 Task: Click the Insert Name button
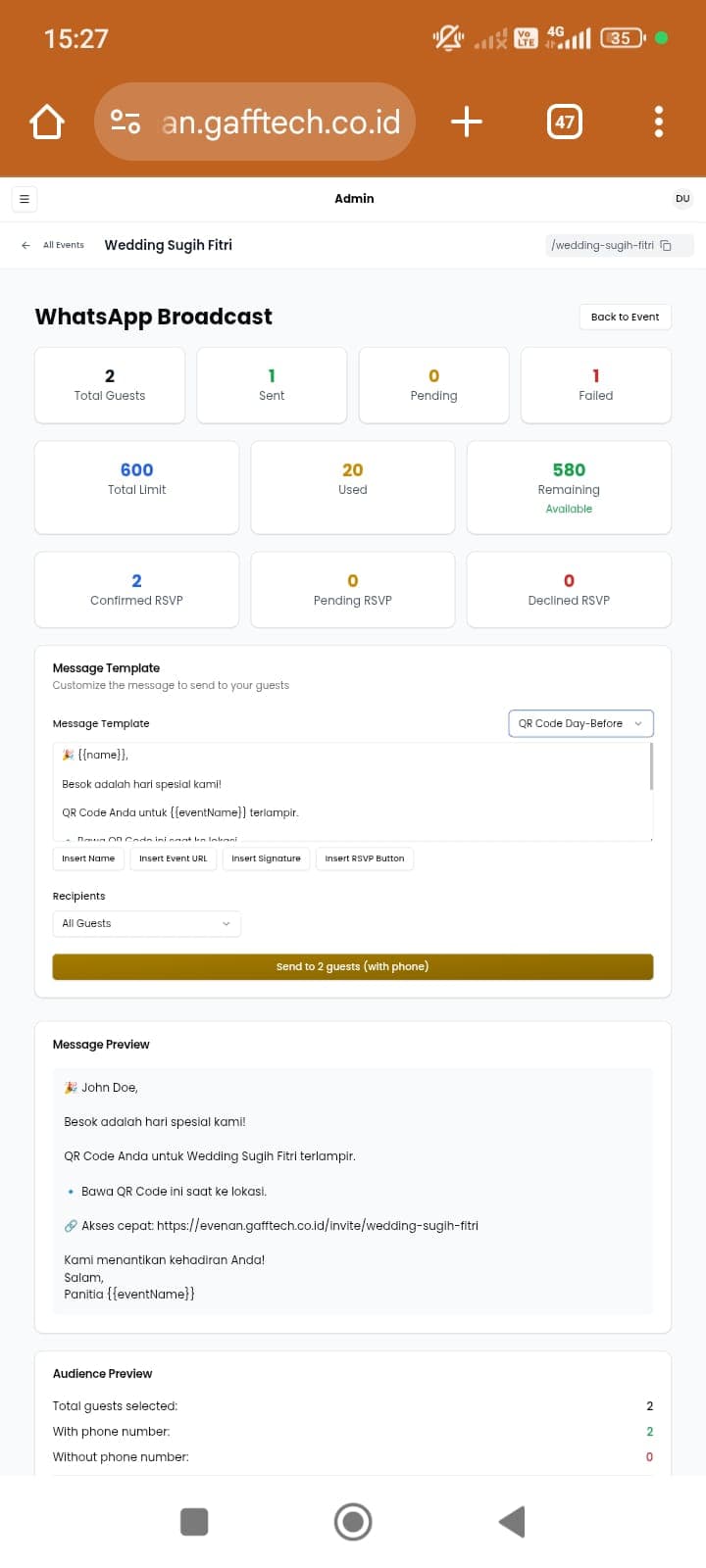[87, 858]
